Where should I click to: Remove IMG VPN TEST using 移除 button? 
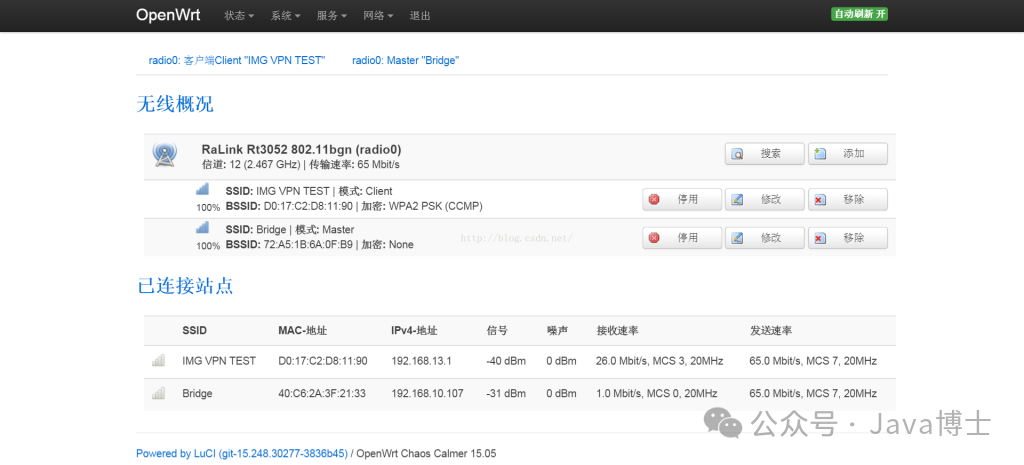[x=847, y=200]
